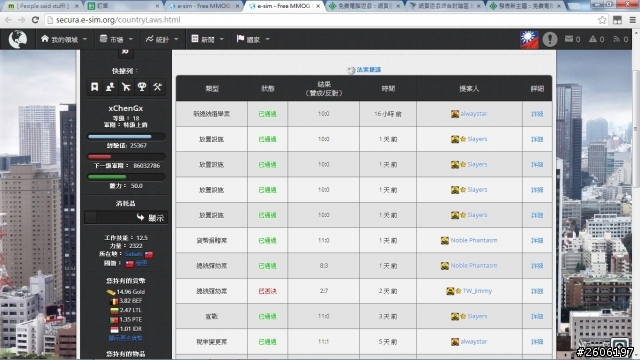
Task: Click TW_jimmy's proposer avatar icon
Action: point(450,291)
